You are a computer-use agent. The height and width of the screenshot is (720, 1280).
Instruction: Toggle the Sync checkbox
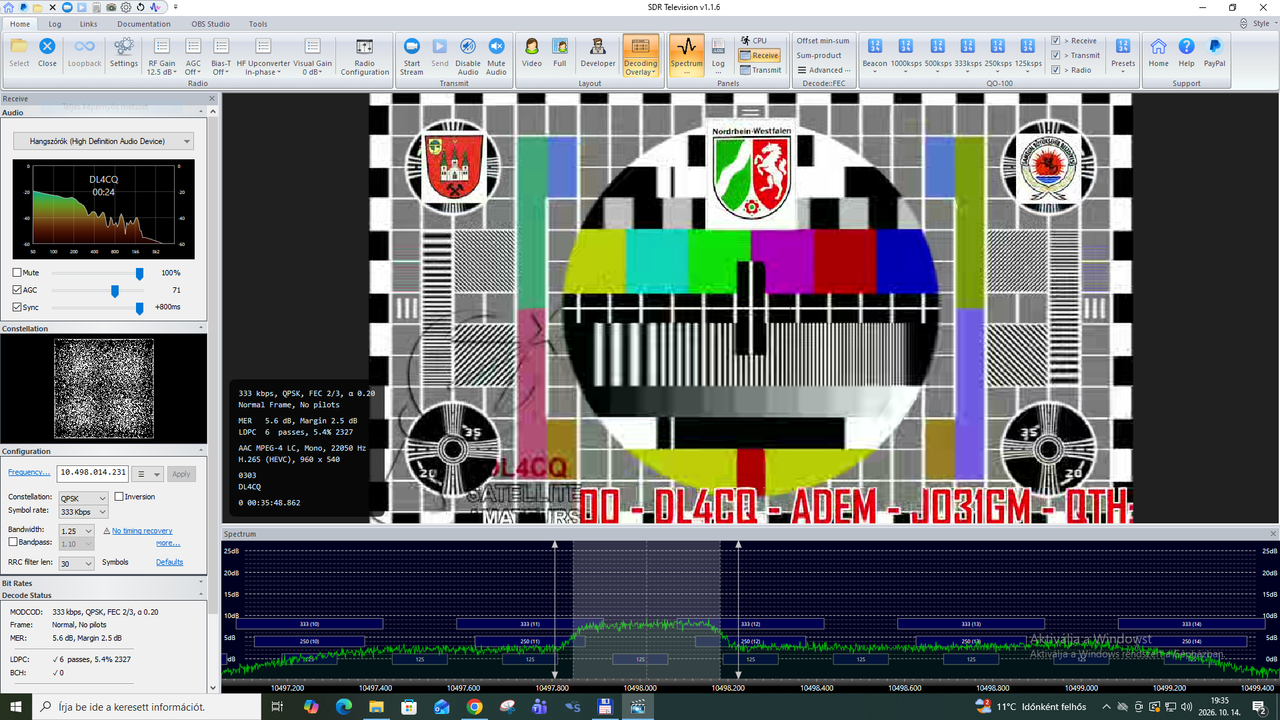(17, 307)
